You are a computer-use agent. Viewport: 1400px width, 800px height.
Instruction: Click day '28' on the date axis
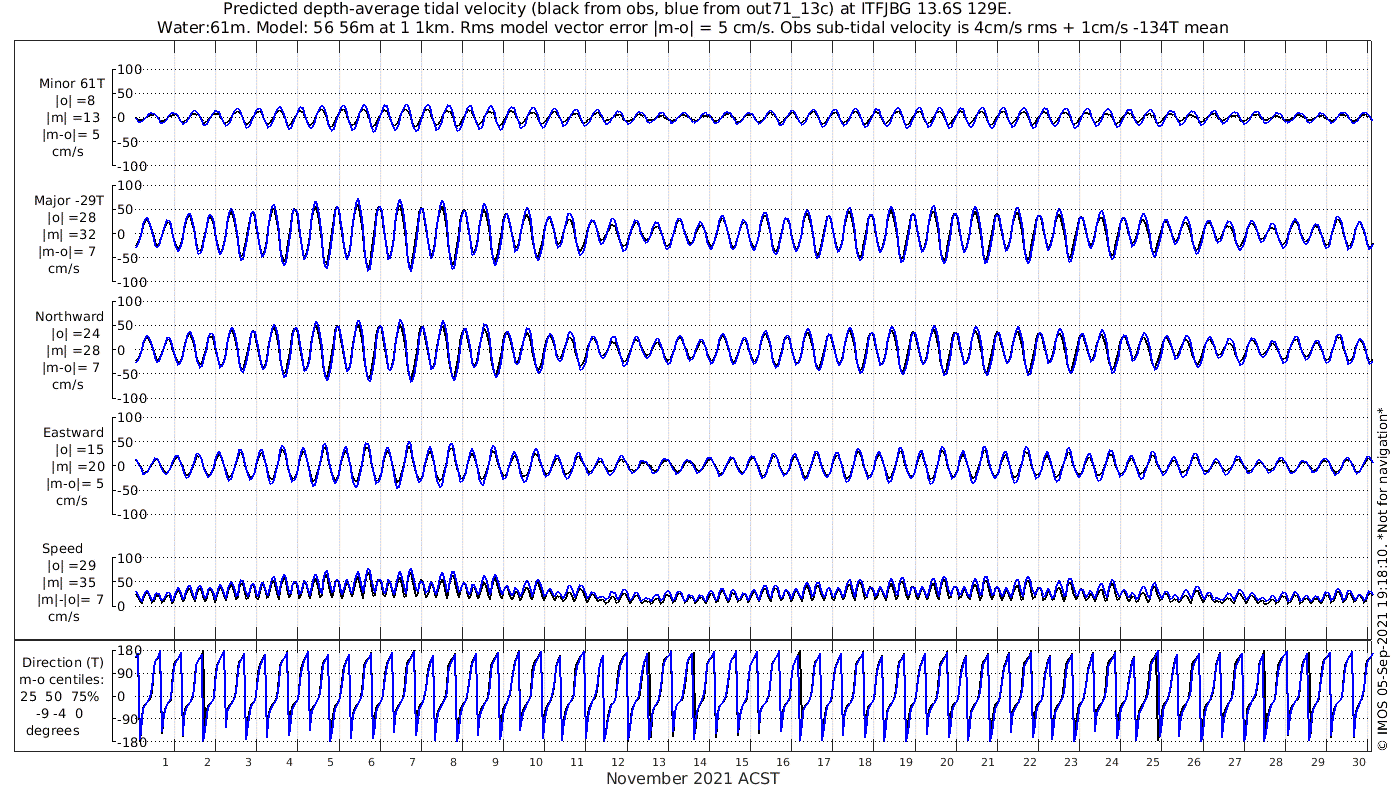click(1277, 762)
